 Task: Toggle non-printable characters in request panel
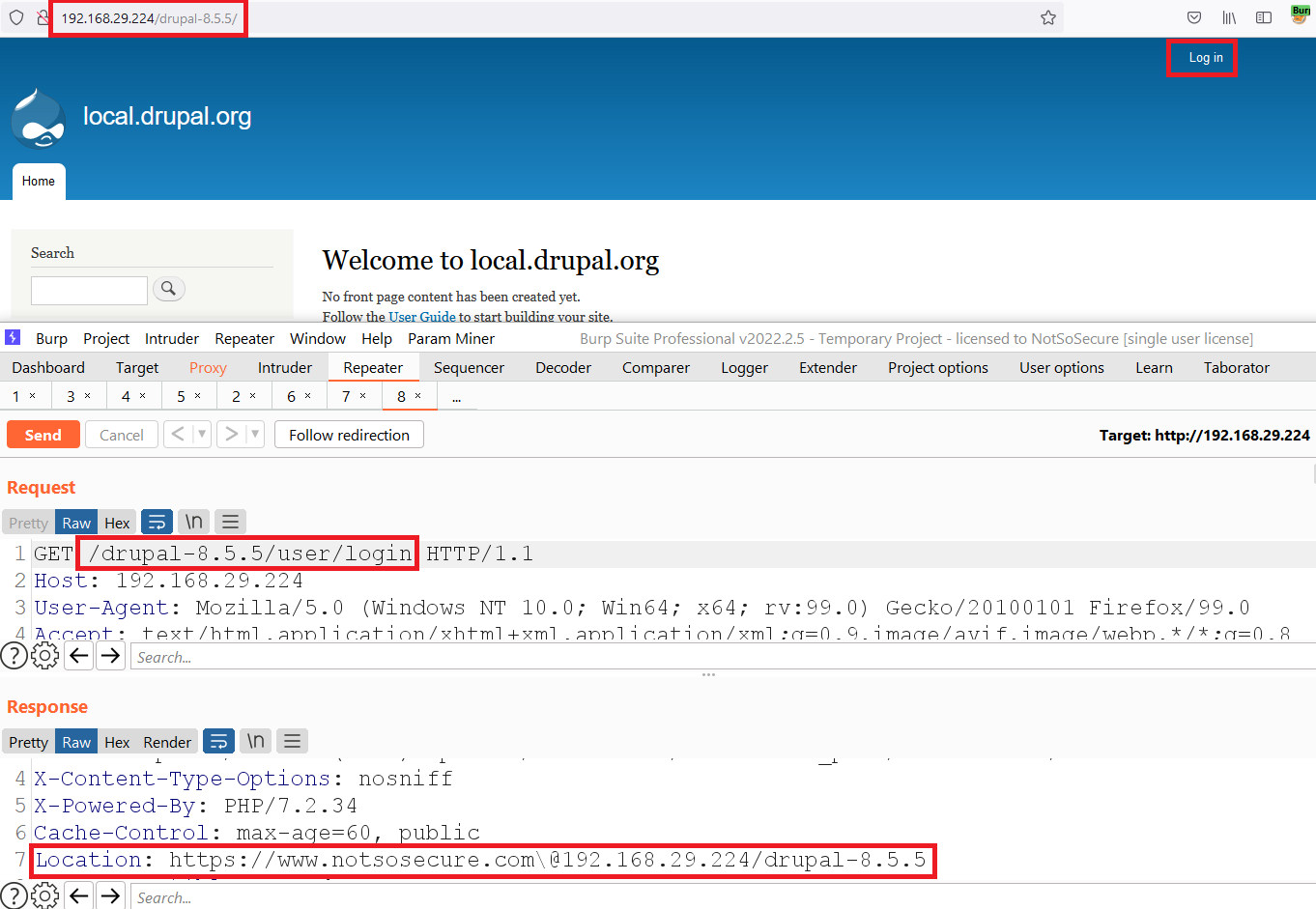click(x=194, y=522)
